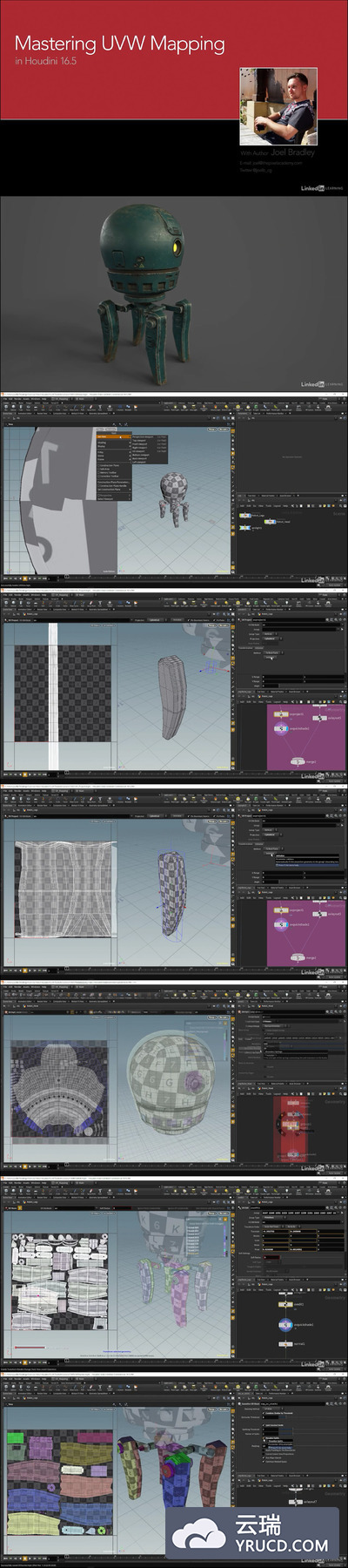Select the robot_head node in the network
The height and width of the screenshot is (1568, 348).
pyautogui.click(x=269, y=521)
